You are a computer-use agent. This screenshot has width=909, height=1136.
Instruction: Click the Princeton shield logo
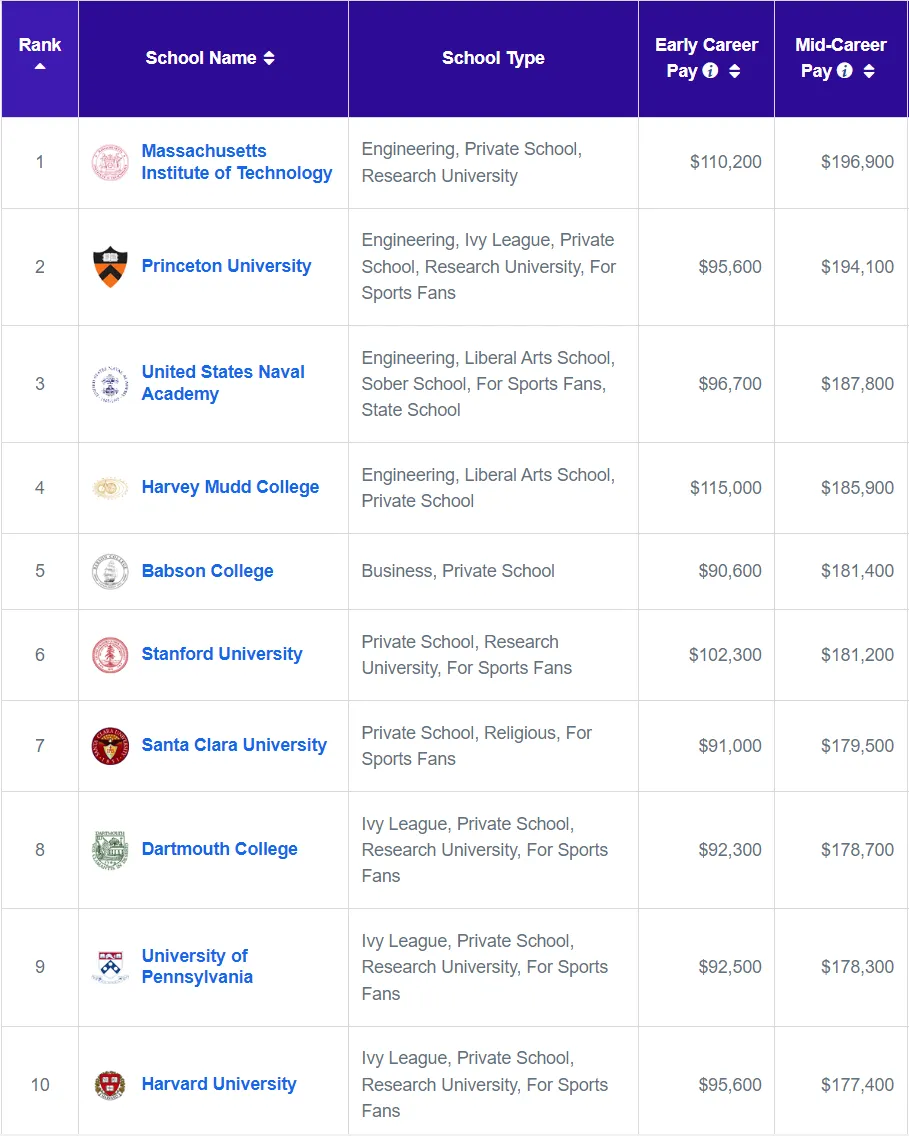click(110, 267)
